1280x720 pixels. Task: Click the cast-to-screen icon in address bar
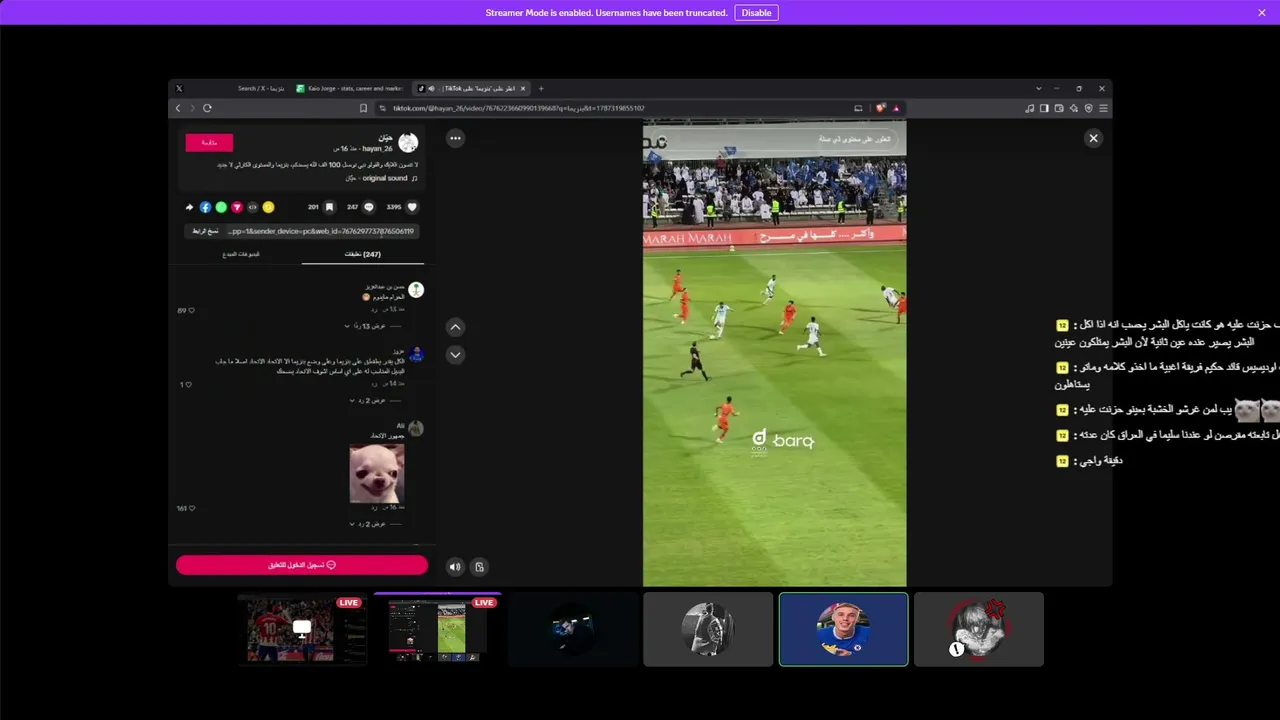tap(858, 108)
